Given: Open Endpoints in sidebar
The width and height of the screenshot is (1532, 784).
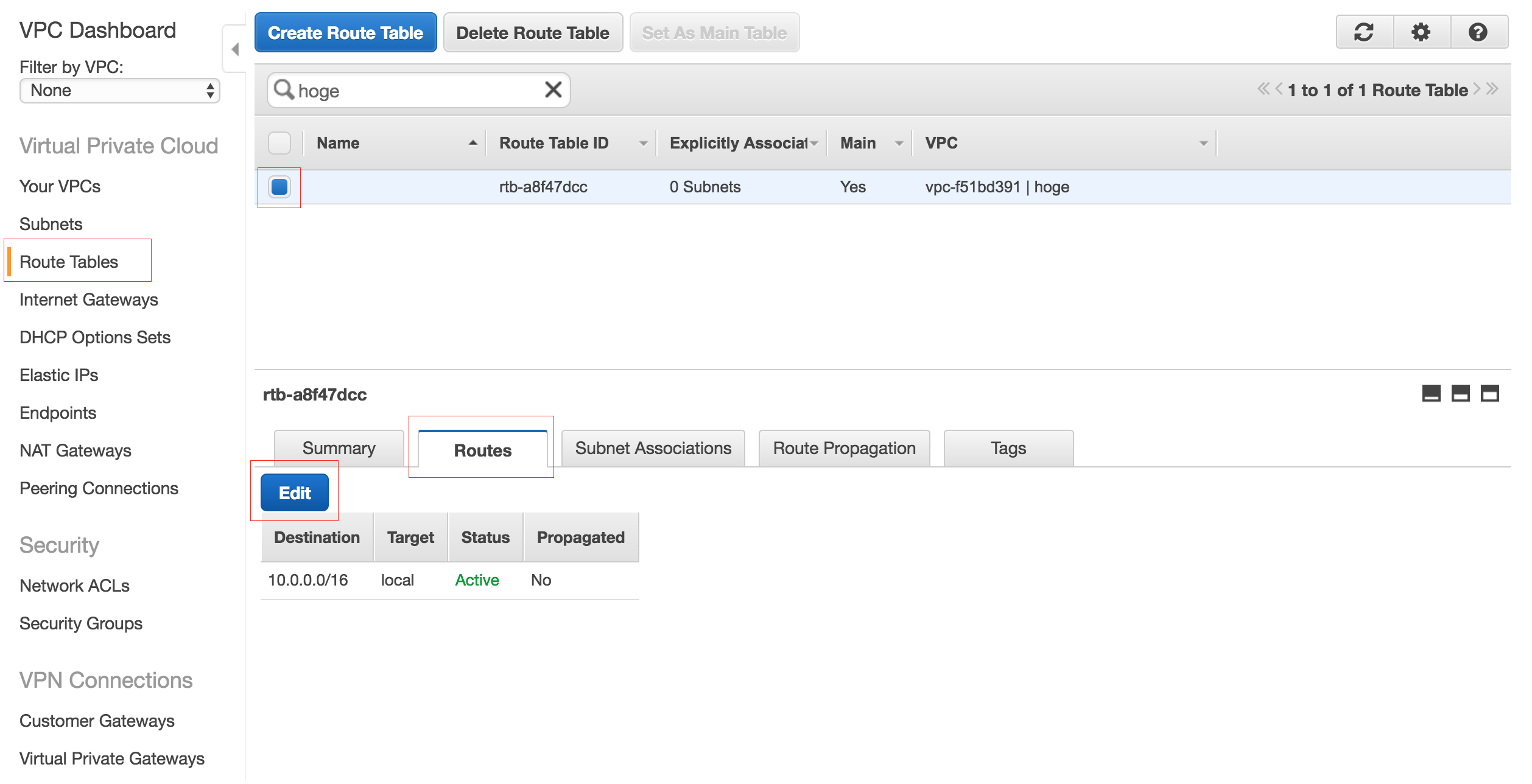Looking at the screenshot, I should (x=58, y=413).
